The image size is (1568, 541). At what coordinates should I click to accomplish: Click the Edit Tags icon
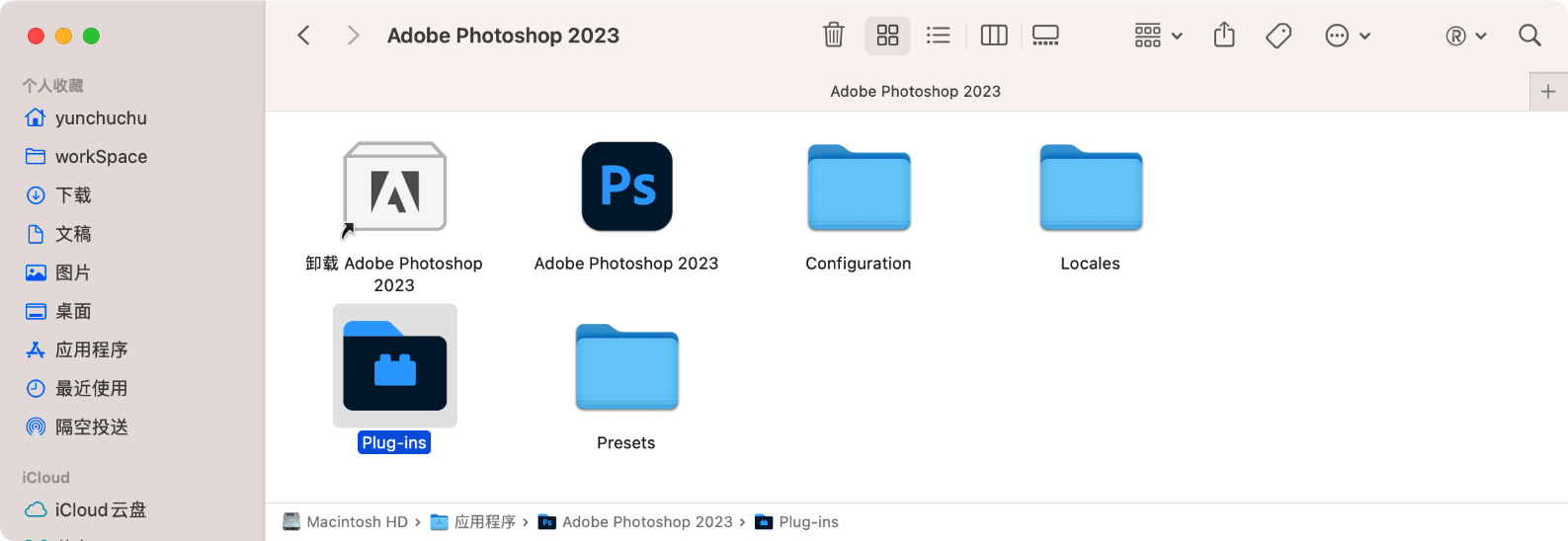[1279, 36]
